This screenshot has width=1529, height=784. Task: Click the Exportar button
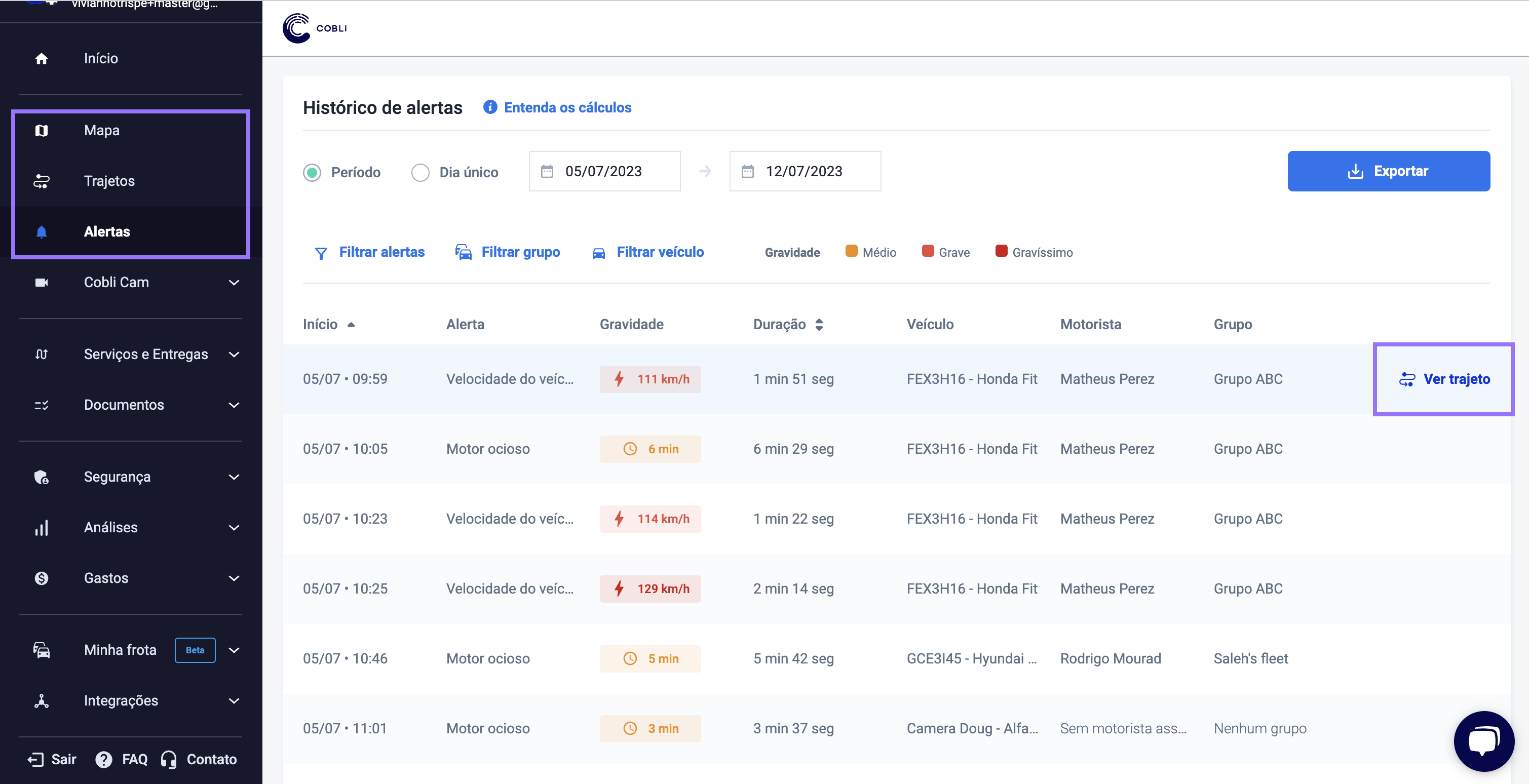[x=1388, y=172]
